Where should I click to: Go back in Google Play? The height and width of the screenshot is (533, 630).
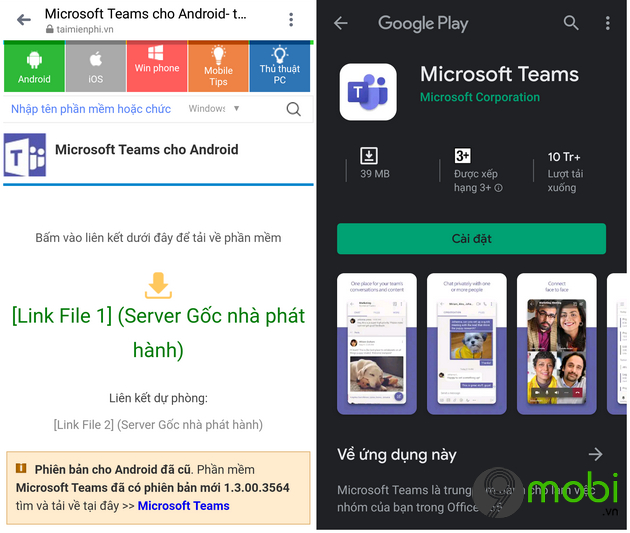341,23
